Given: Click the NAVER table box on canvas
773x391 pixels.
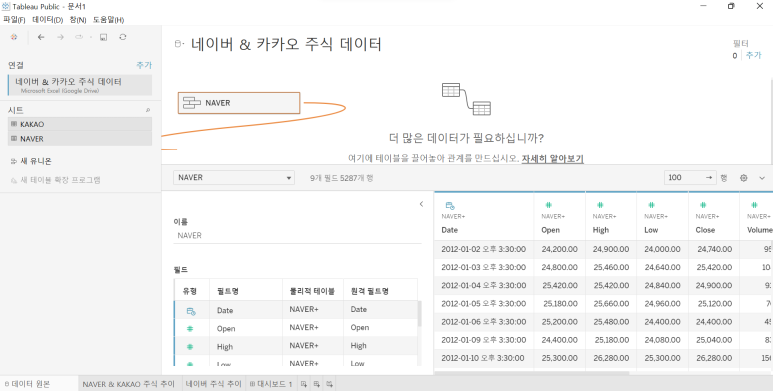Looking at the screenshot, I should 239,103.
